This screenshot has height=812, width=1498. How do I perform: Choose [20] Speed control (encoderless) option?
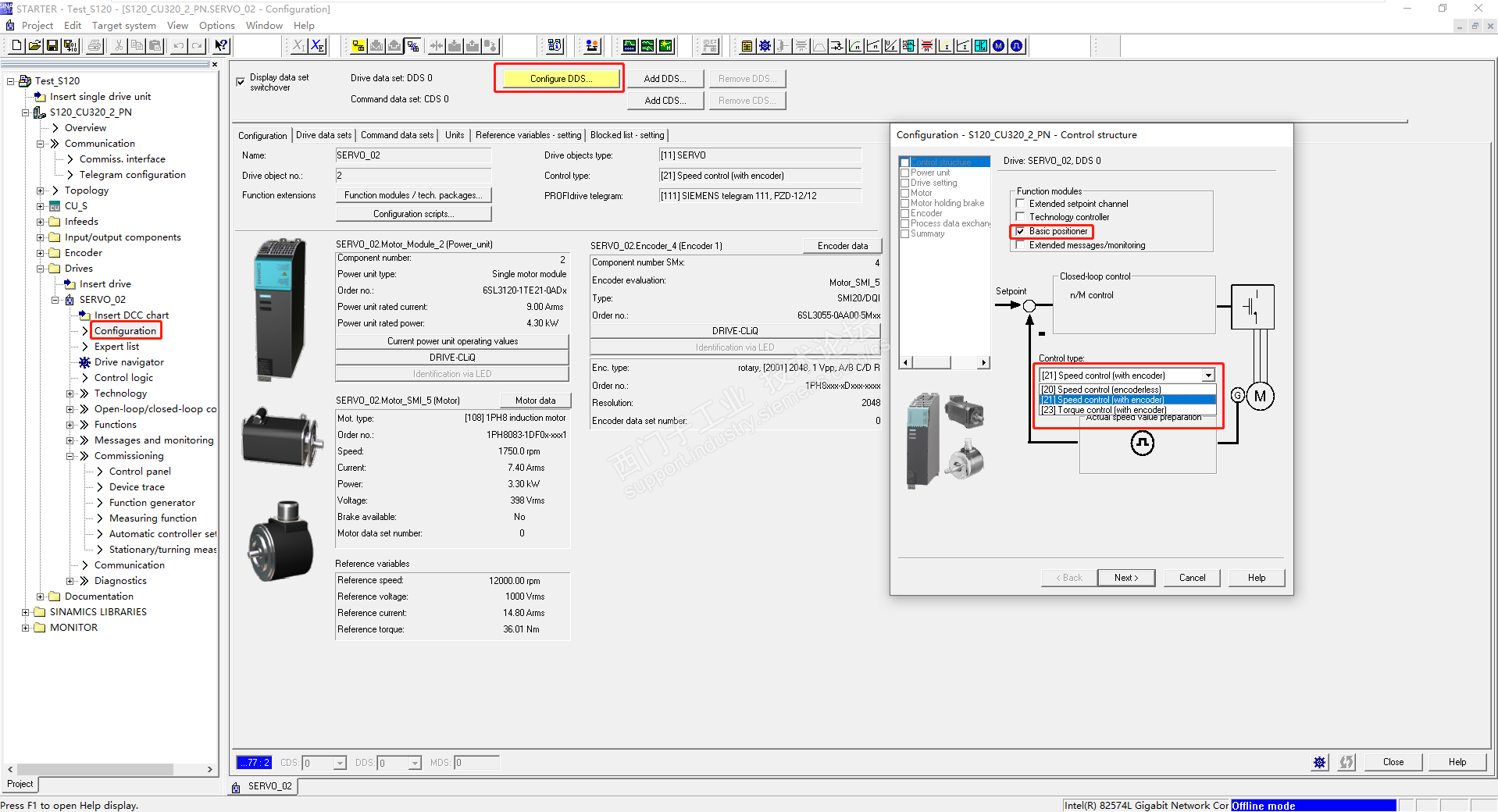click(1128, 390)
